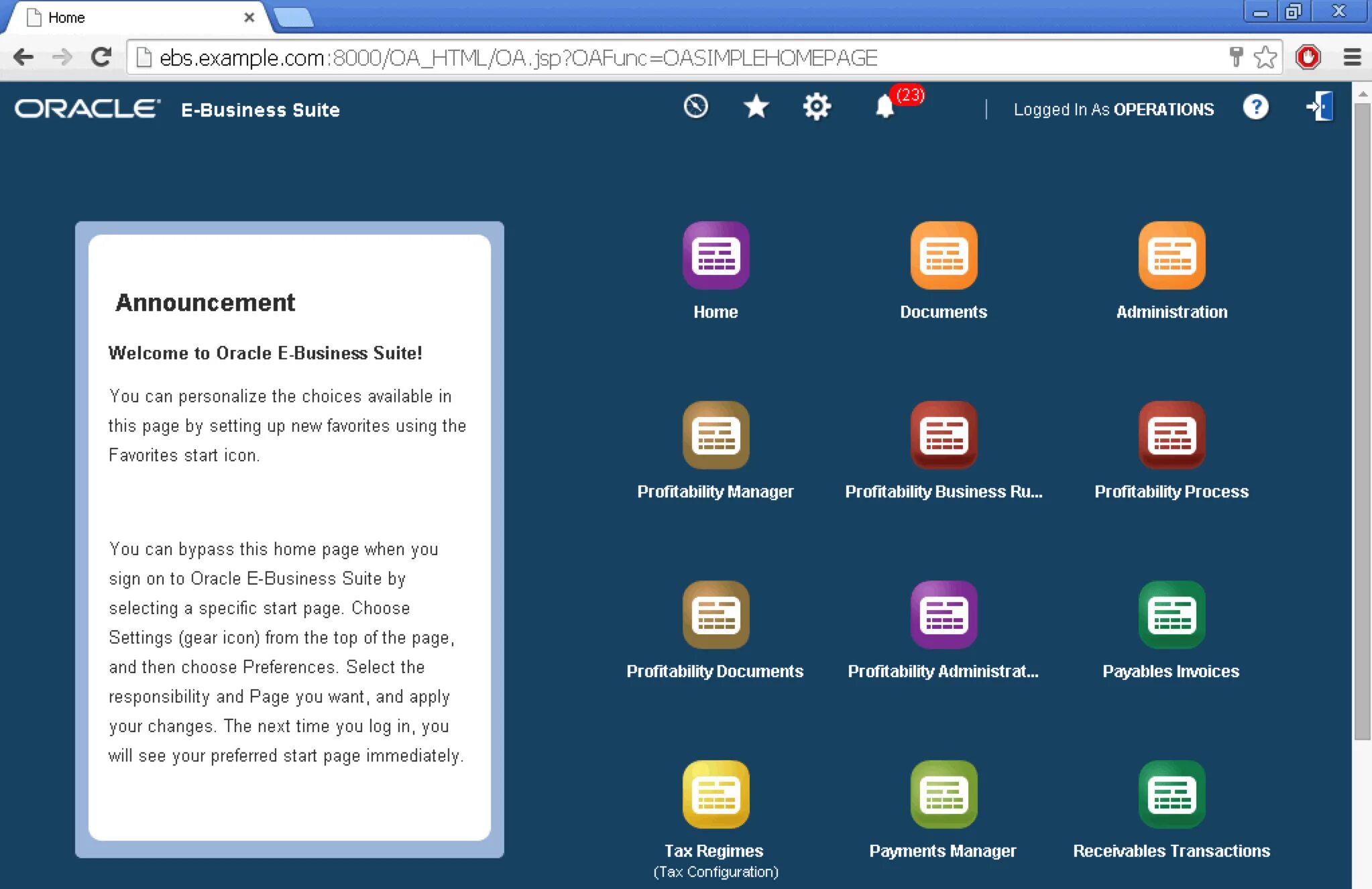1372x889 pixels.
Task: Open the Profitability Manager icon
Action: (716, 435)
